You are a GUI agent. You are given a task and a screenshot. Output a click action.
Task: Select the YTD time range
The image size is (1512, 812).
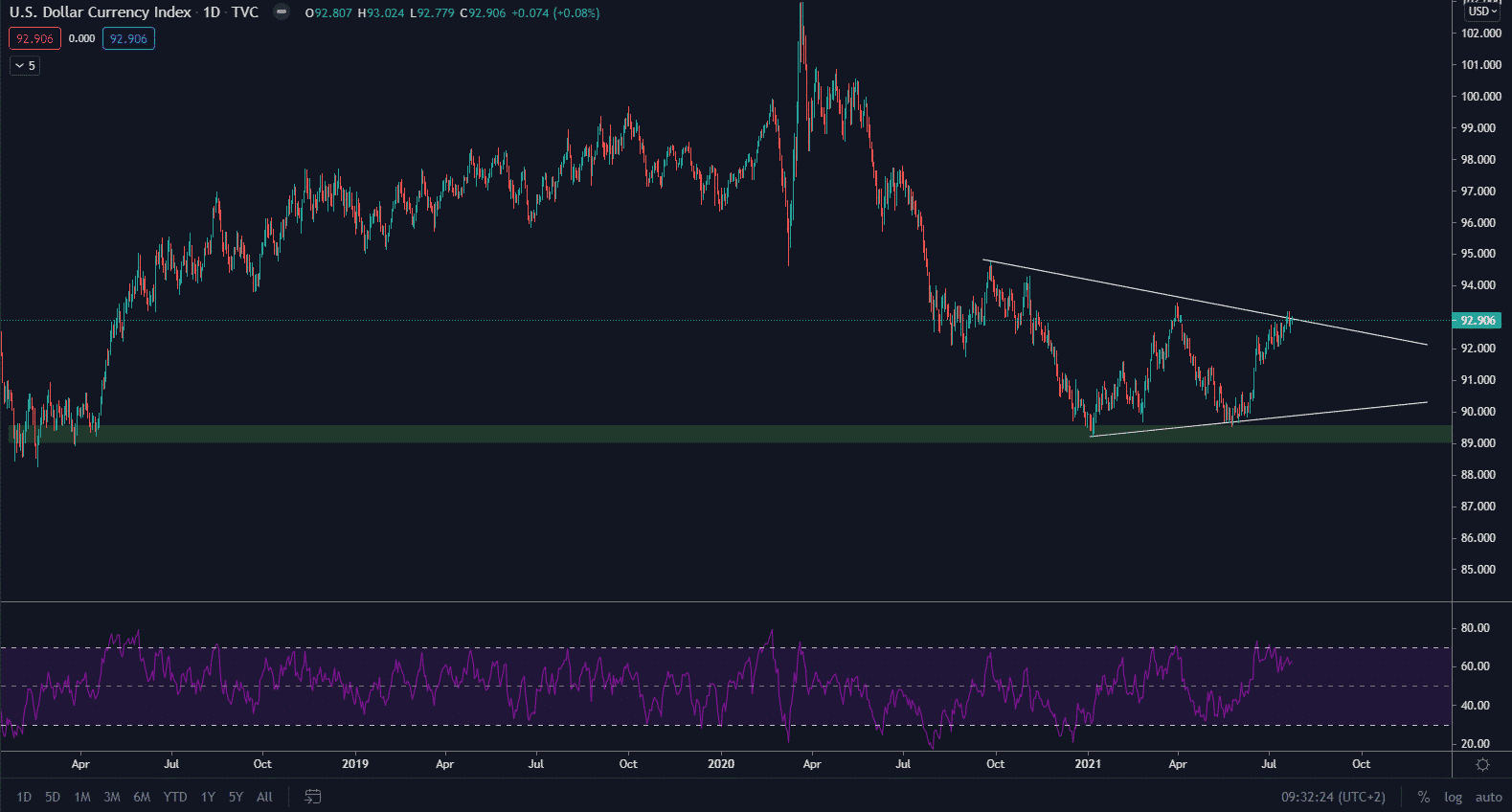coord(175,797)
